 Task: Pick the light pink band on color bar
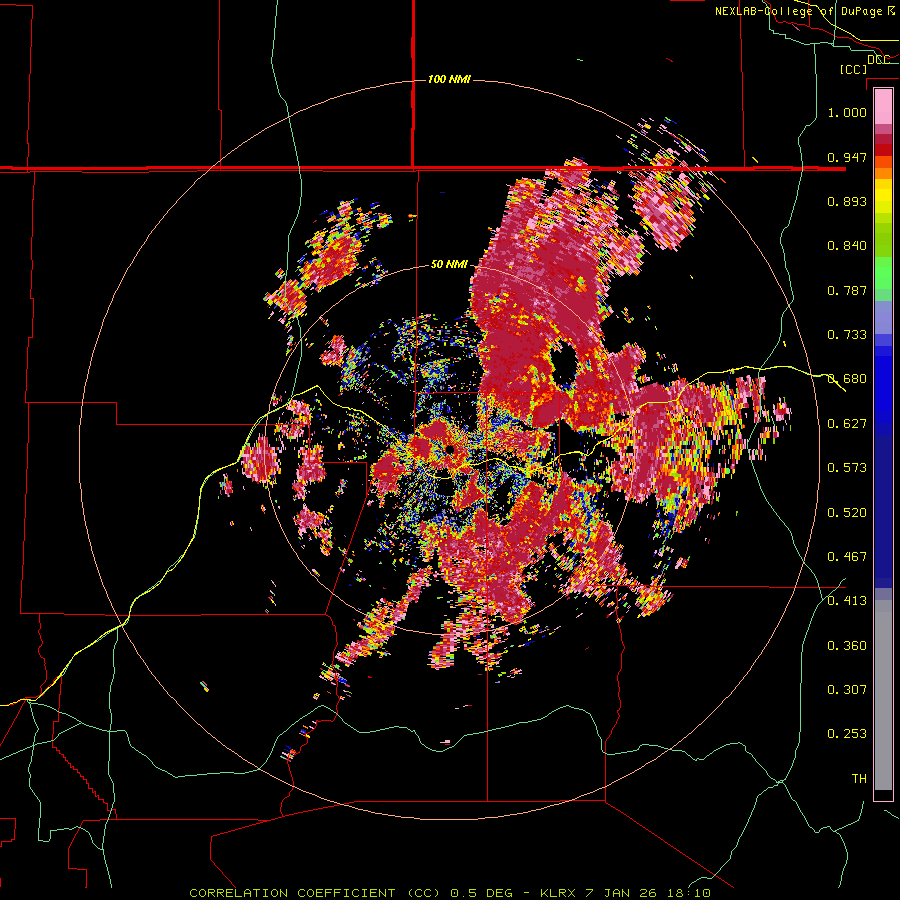tap(883, 106)
